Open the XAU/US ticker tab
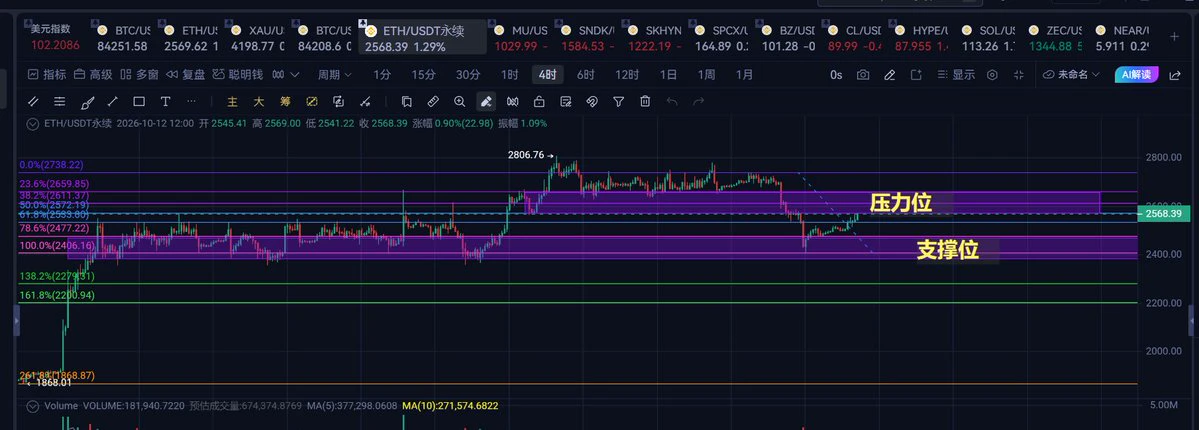This screenshot has width=1199, height=430. coord(257,38)
